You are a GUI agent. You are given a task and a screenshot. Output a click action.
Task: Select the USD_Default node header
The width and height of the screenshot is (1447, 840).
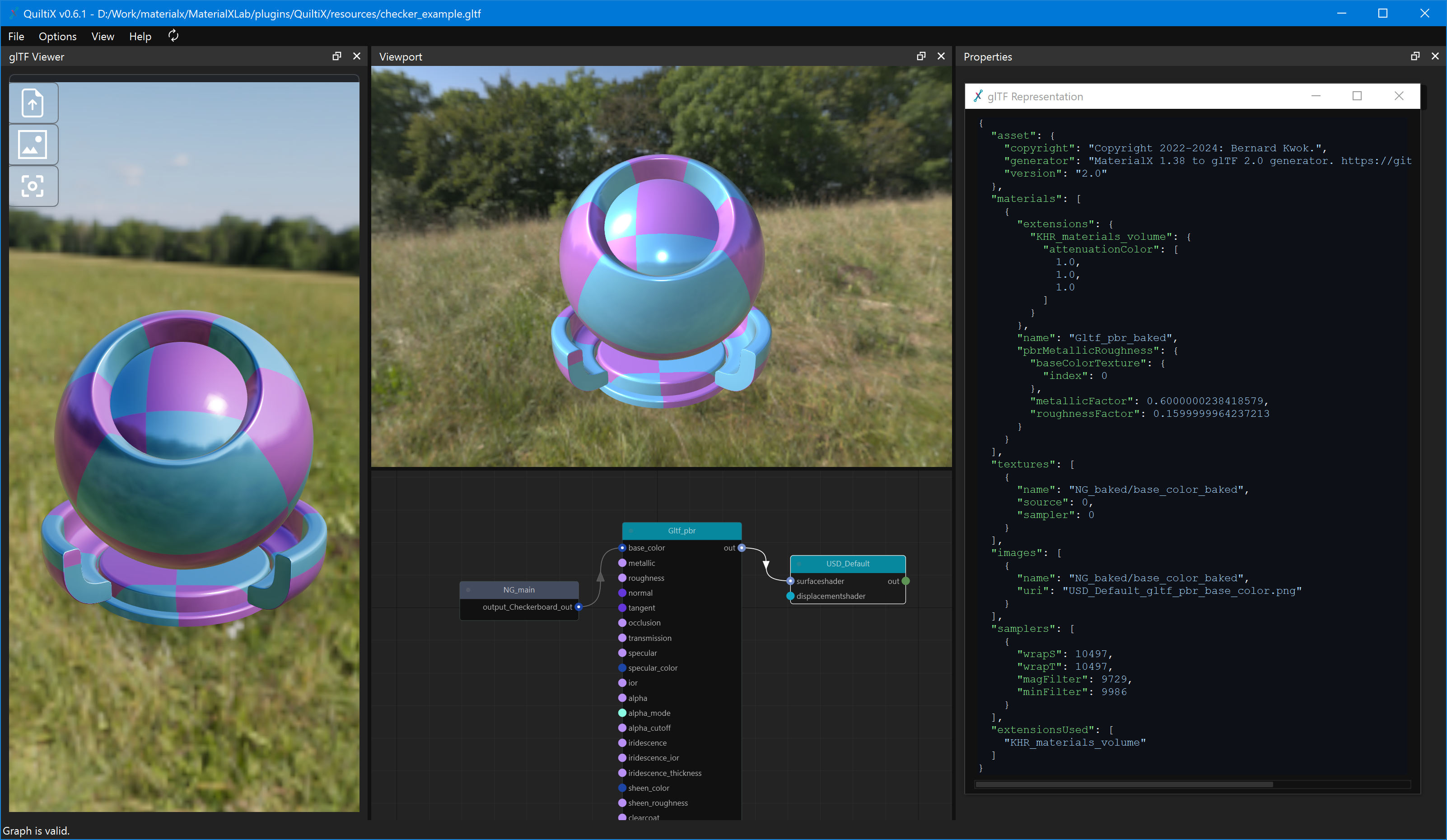tap(848, 564)
